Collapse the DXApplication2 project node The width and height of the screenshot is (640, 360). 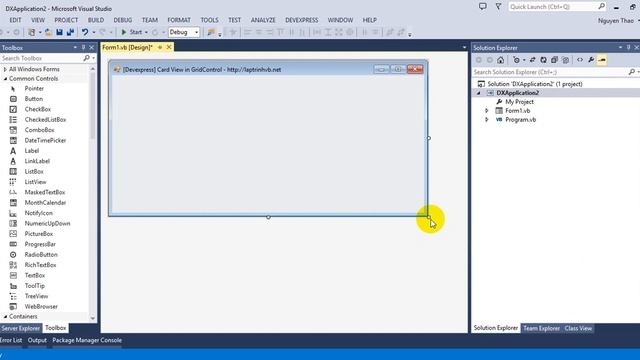click(x=478, y=93)
